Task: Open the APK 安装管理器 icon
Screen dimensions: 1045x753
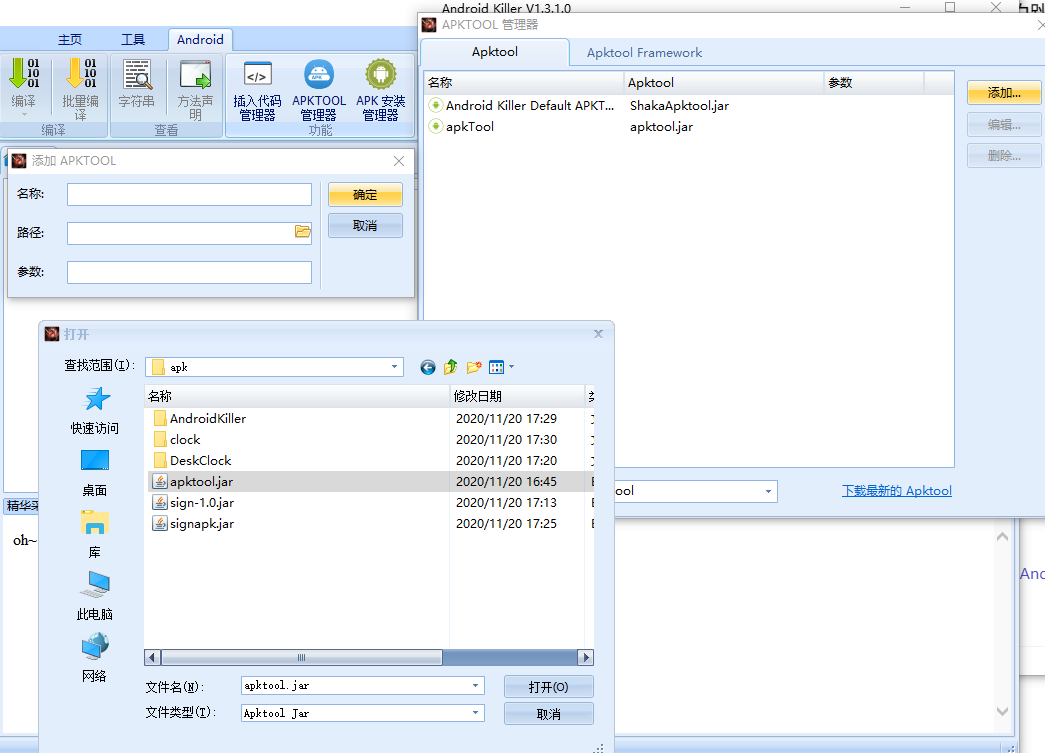Action: (x=381, y=90)
